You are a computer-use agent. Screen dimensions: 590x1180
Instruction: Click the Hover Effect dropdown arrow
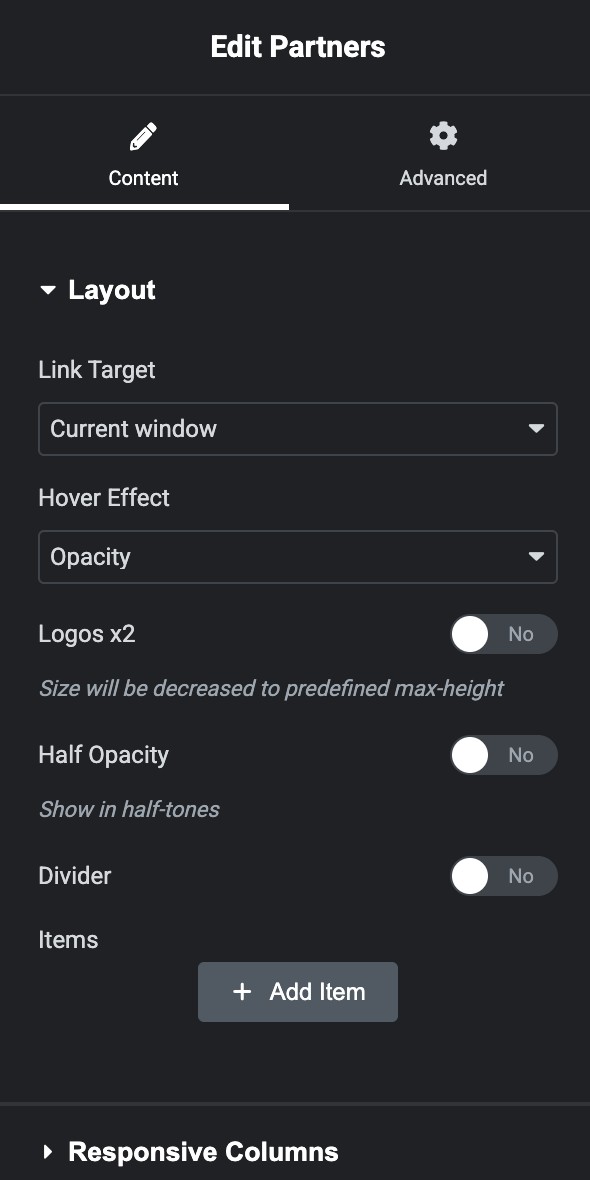click(536, 556)
